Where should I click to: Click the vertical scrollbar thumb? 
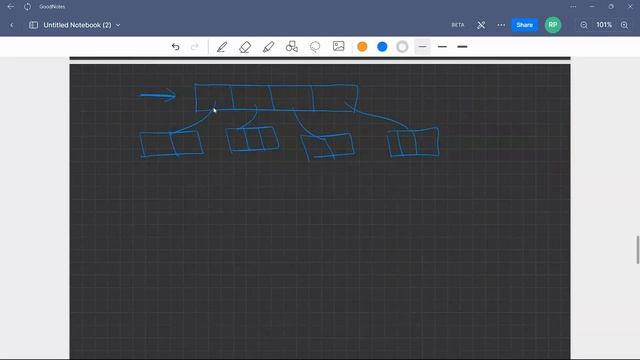coord(638,249)
